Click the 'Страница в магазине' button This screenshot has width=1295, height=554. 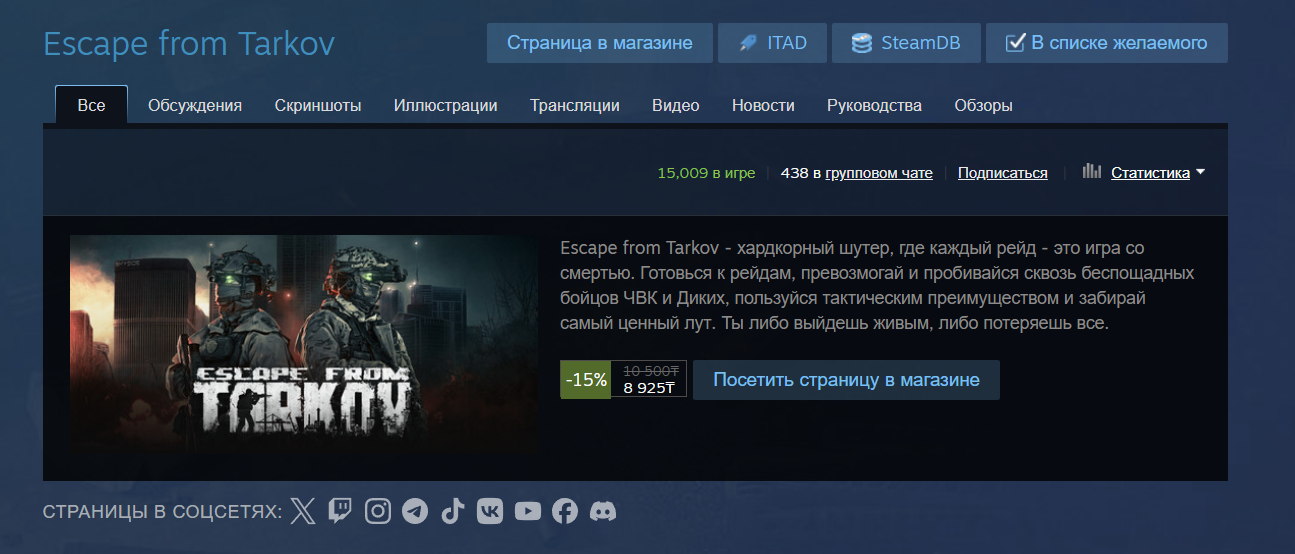point(600,43)
